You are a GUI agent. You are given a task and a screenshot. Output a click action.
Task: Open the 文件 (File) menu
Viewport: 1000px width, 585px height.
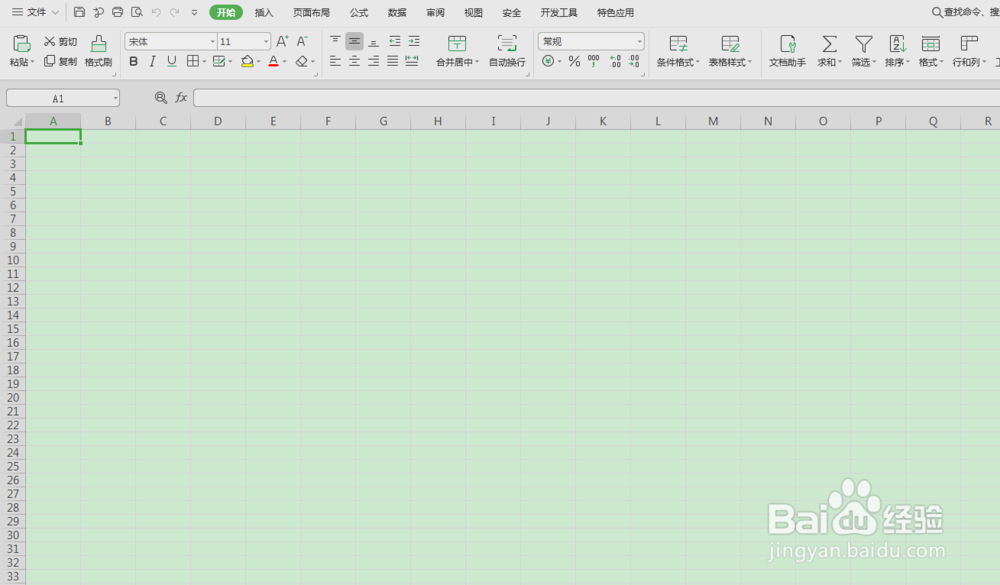pyautogui.click(x=36, y=12)
